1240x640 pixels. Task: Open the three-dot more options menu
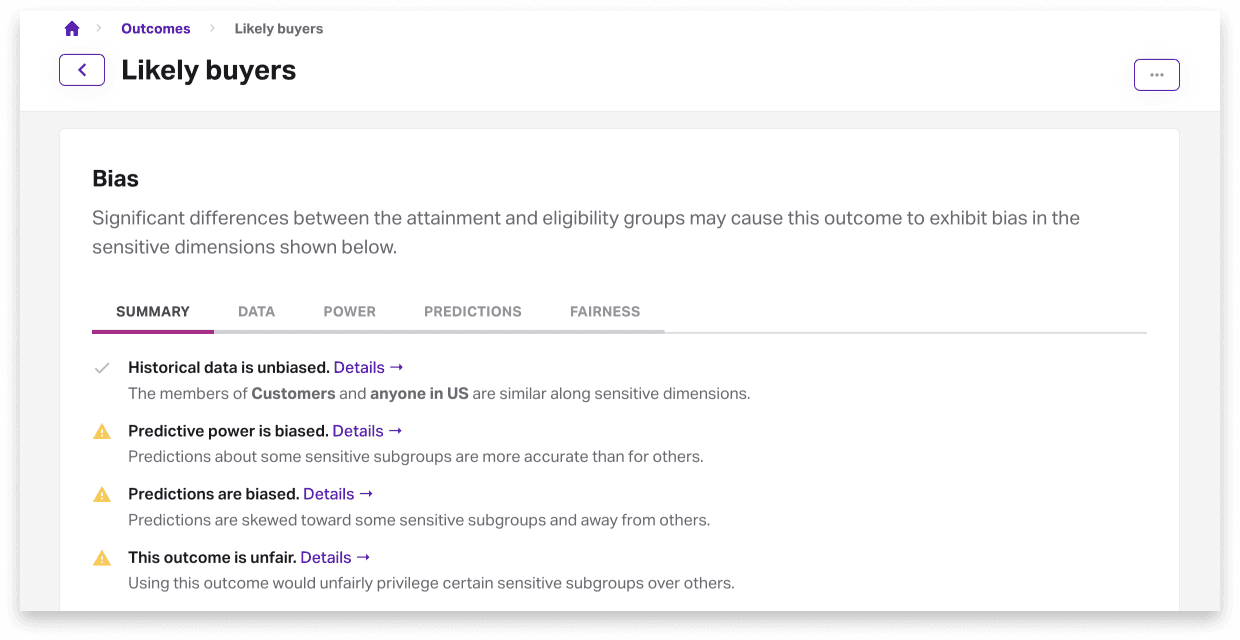tap(1156, 75)
